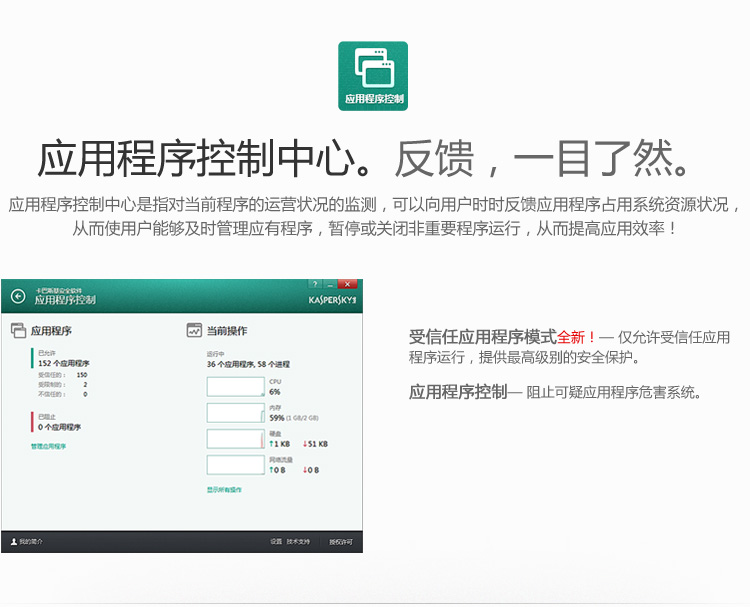Close the Kaspersky window
Screen dimensions: 750x607
(x=347, y=285)
